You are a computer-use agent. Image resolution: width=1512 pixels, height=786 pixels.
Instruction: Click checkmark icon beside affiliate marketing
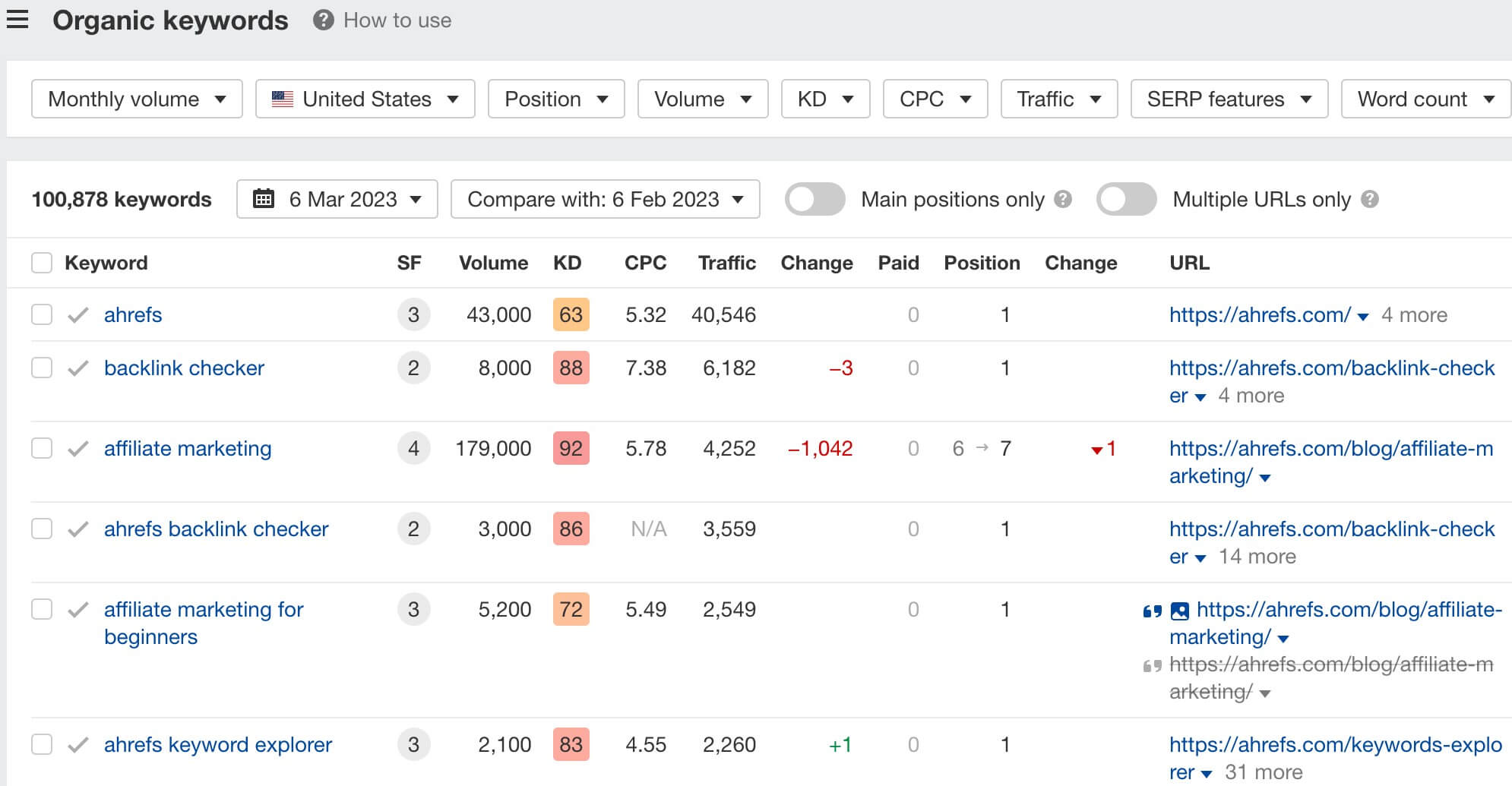point(78,449)
